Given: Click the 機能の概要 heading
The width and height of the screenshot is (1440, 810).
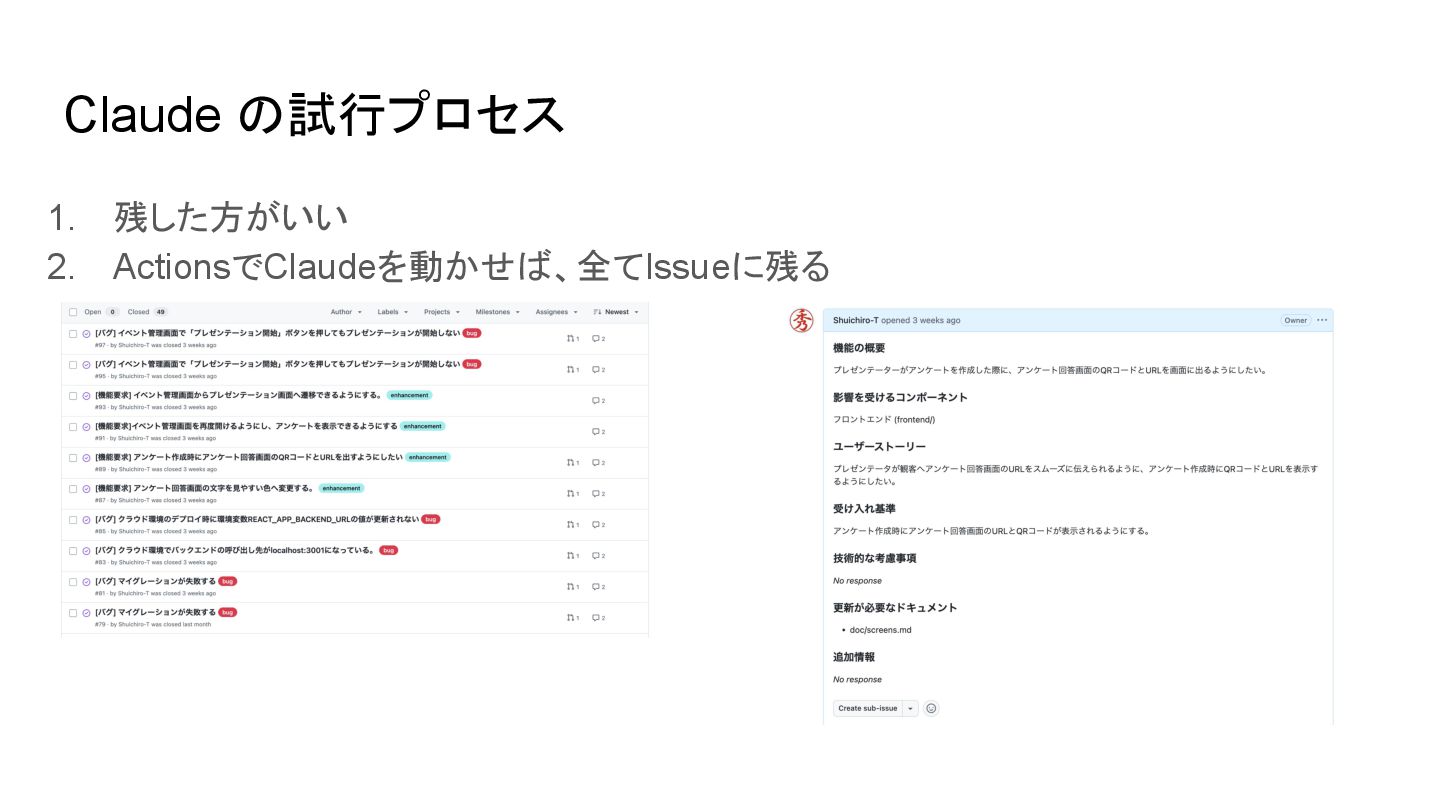Looking at the screenshot, I should point(859,348).
